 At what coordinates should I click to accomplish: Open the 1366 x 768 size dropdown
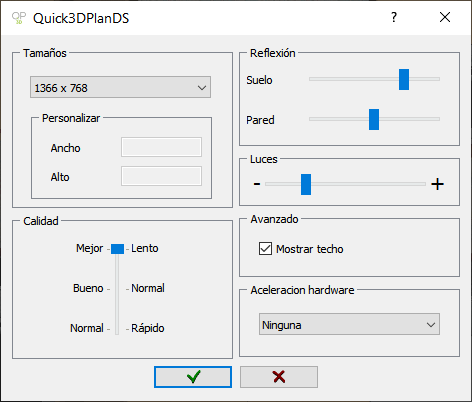120,87
